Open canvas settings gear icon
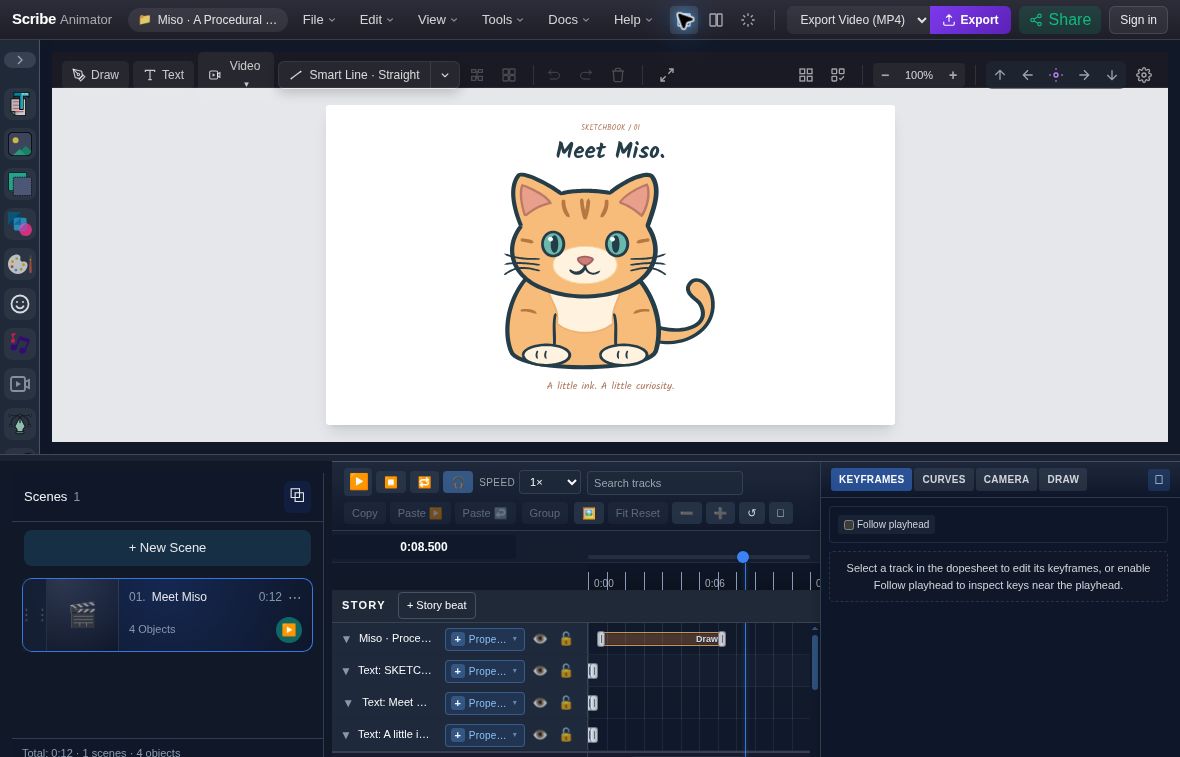 pos(1144,75)
